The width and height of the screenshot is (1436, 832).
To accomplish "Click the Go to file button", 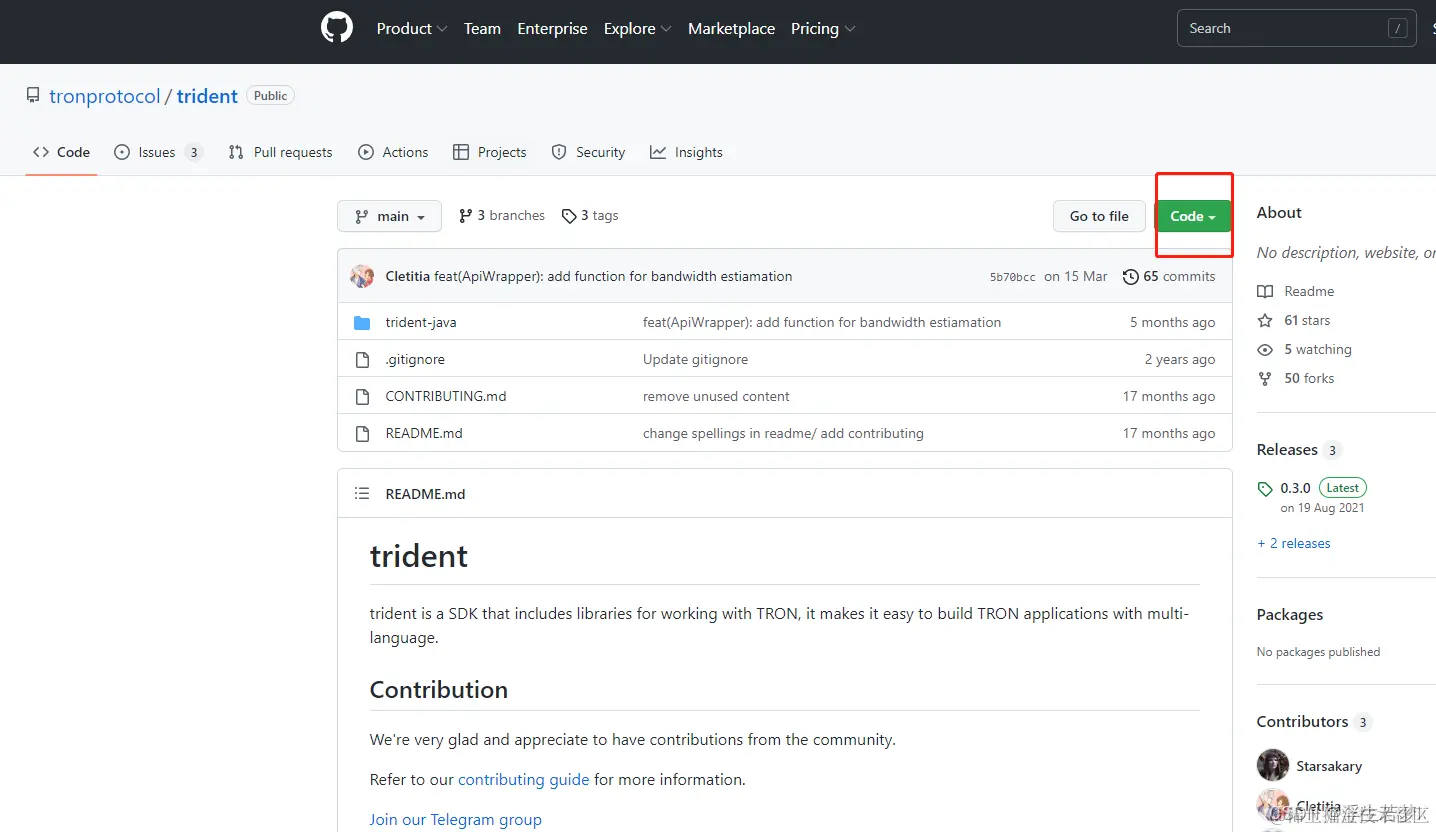I will click(1099, 215).
